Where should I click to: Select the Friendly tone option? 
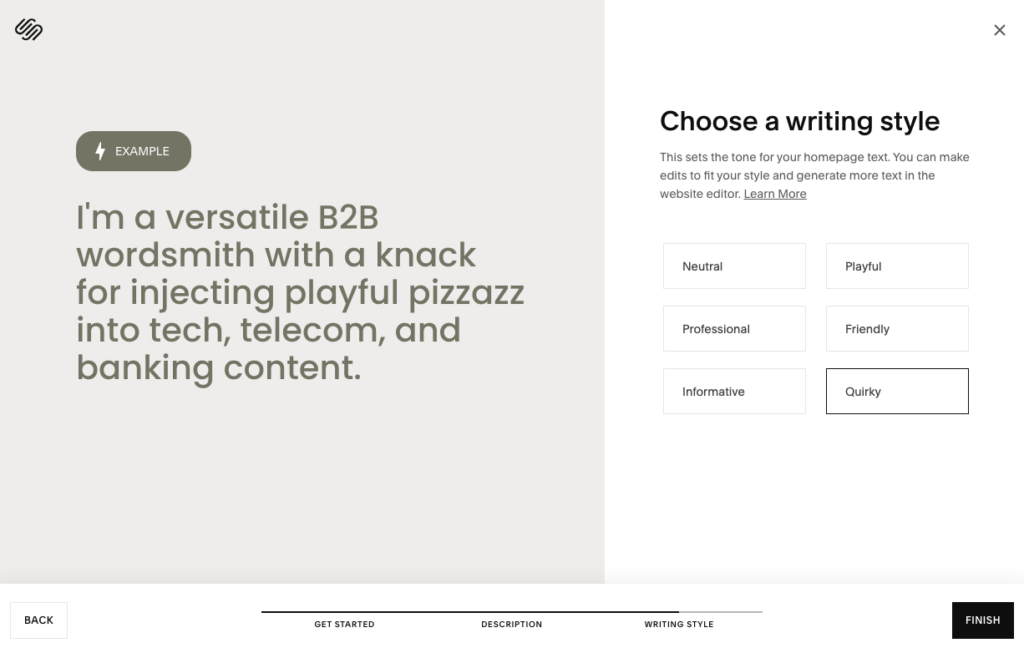(897, 329)
